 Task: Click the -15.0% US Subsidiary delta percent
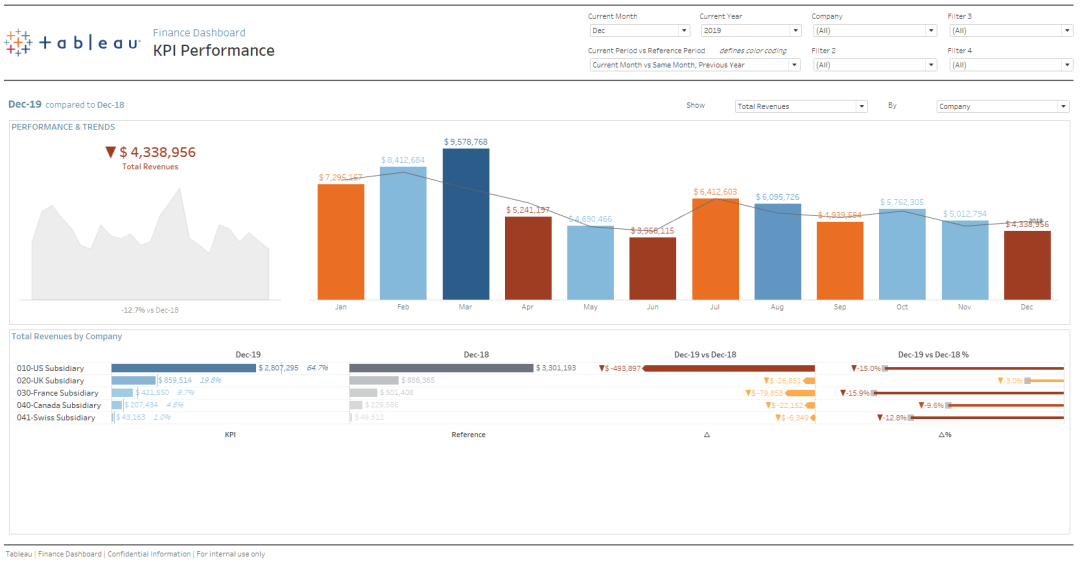pos(866,369)
